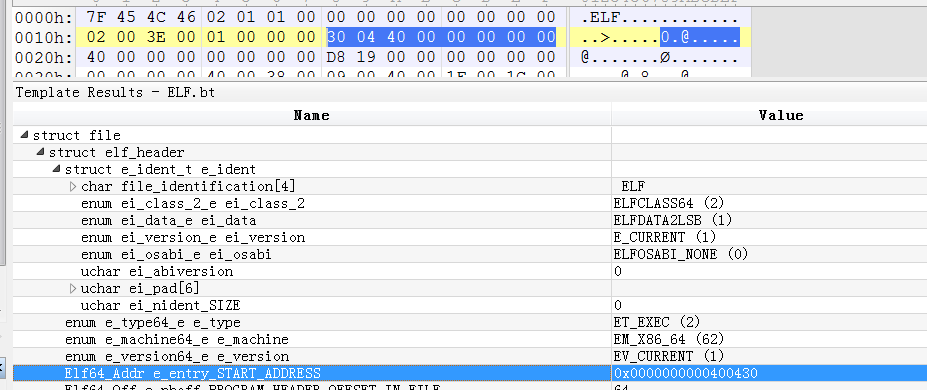Click the Value column header
927x390 pixels.
(780, 116)
